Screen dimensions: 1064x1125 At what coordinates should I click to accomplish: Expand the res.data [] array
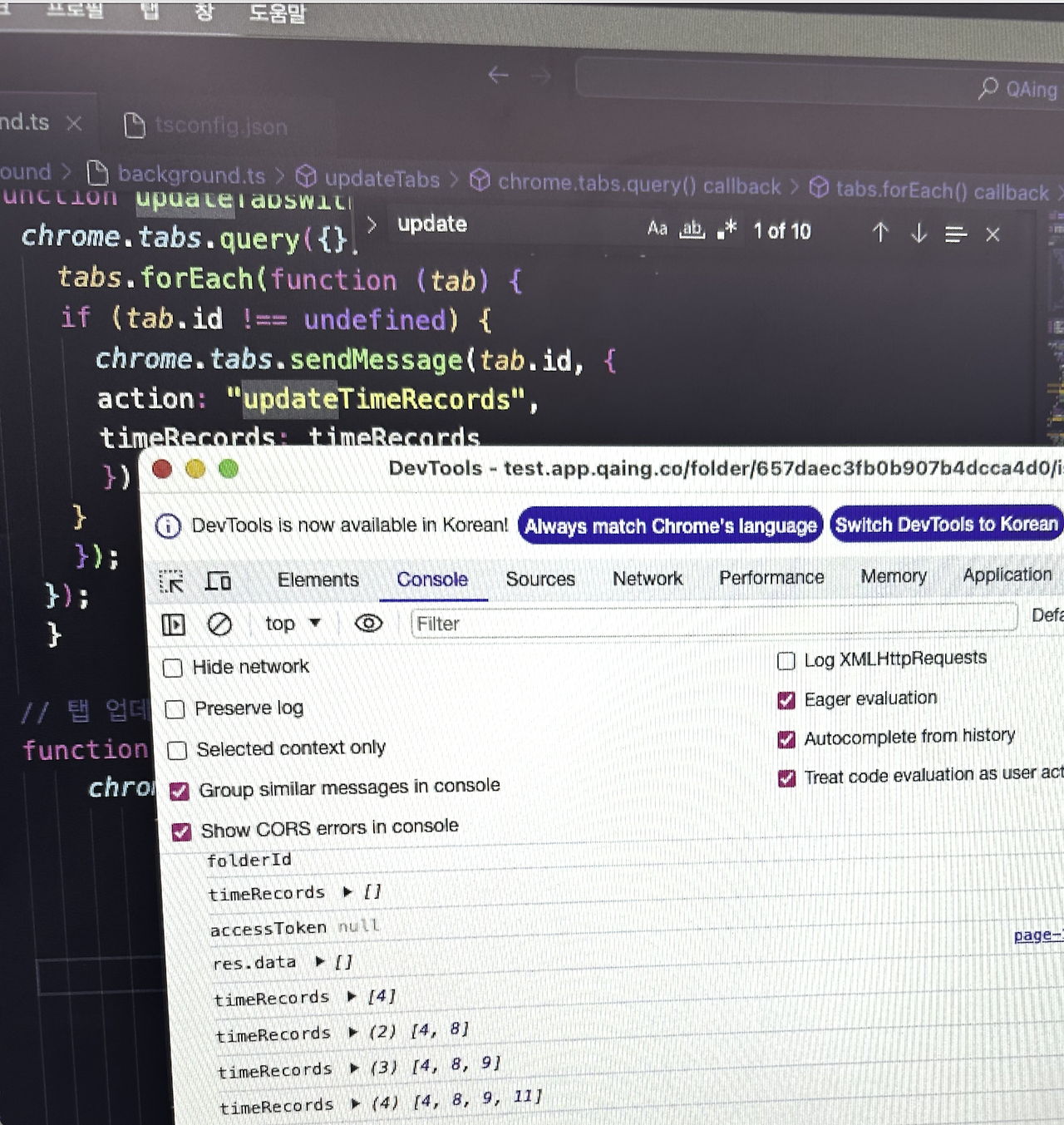(320, 962)
